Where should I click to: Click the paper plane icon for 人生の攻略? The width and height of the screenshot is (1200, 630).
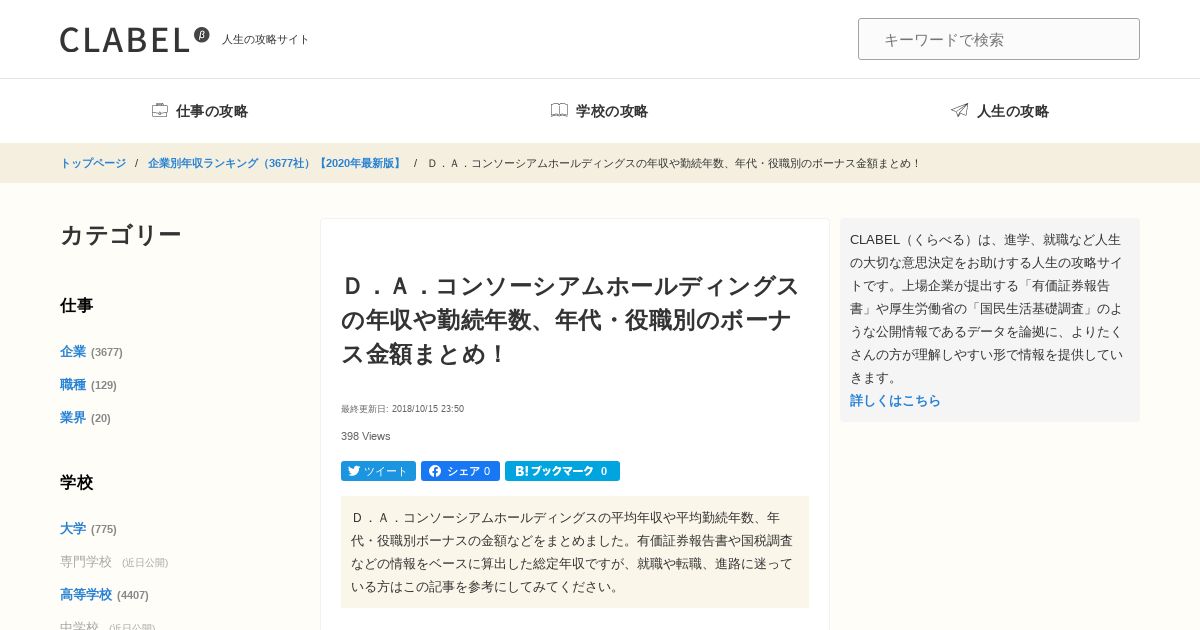click(x=959, y=110)
